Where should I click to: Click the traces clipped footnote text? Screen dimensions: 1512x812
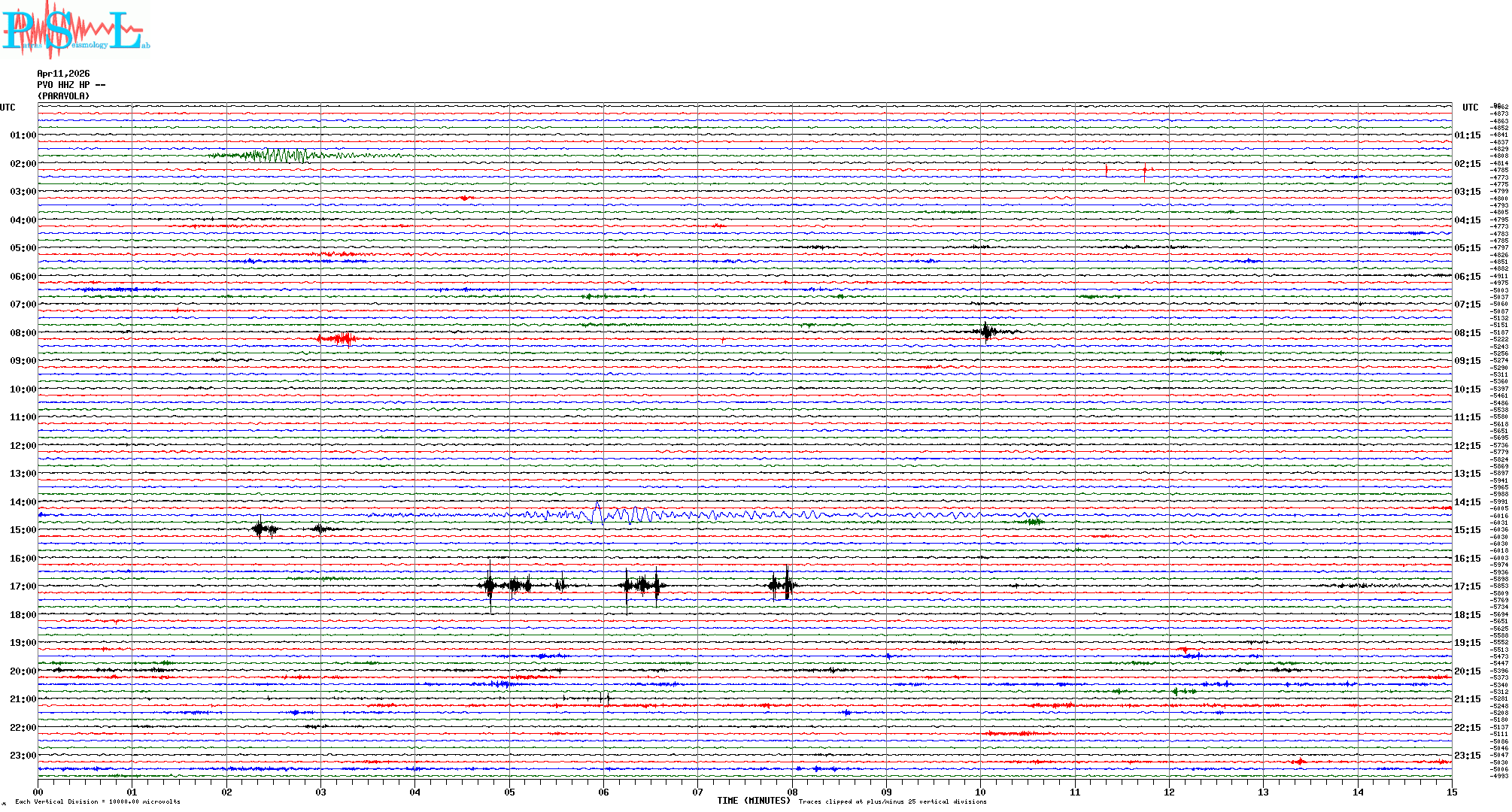tap(892, 801)
